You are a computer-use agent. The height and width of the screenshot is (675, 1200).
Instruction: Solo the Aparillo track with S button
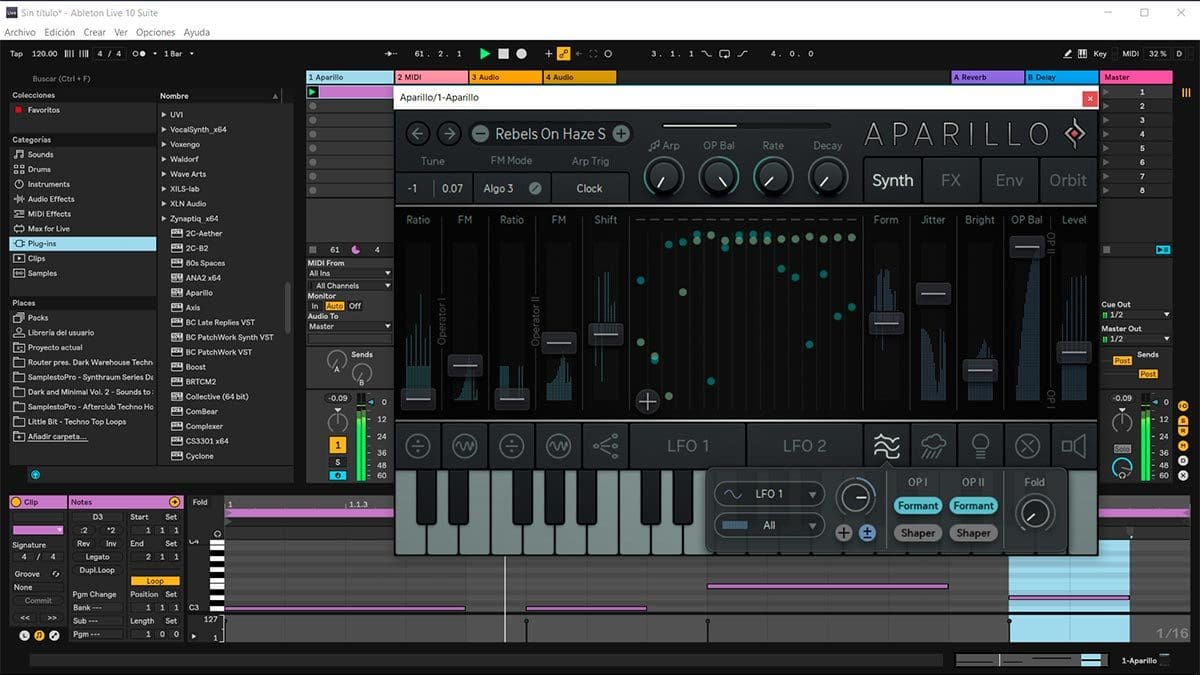coord(338,462)
